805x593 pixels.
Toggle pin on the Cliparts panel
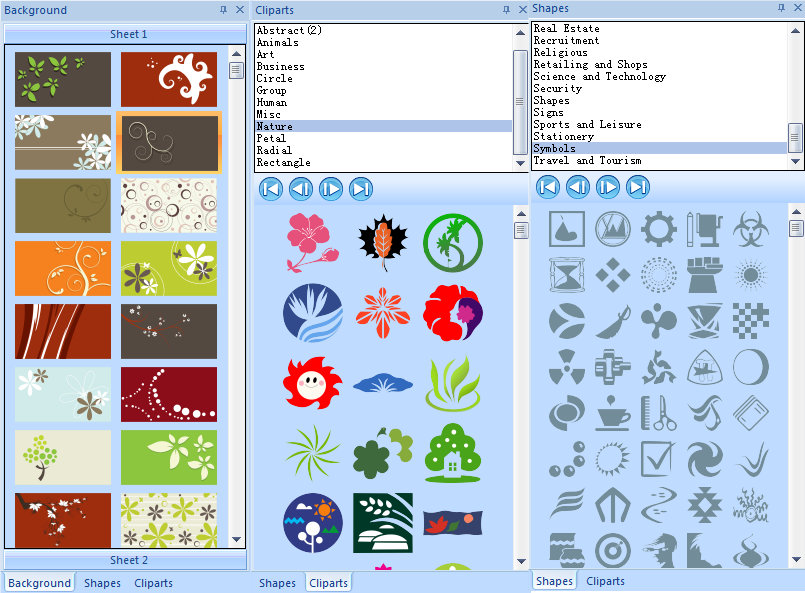tap(506, 10)
